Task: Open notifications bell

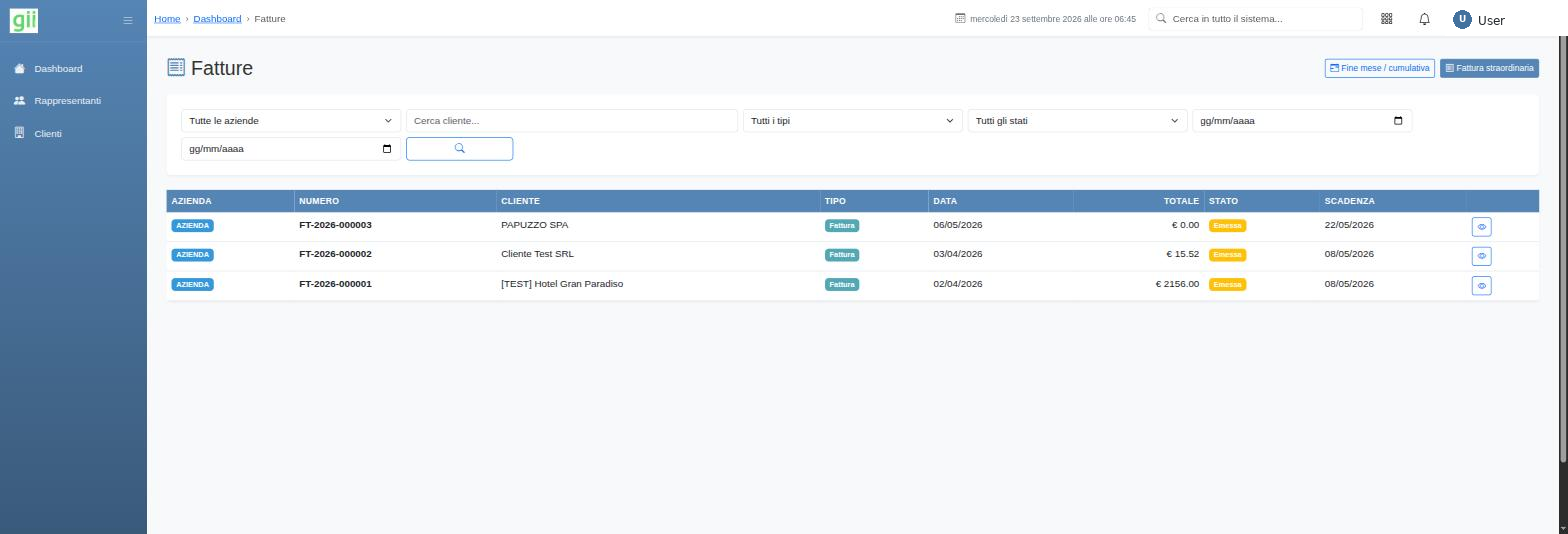Action: 1425,19
